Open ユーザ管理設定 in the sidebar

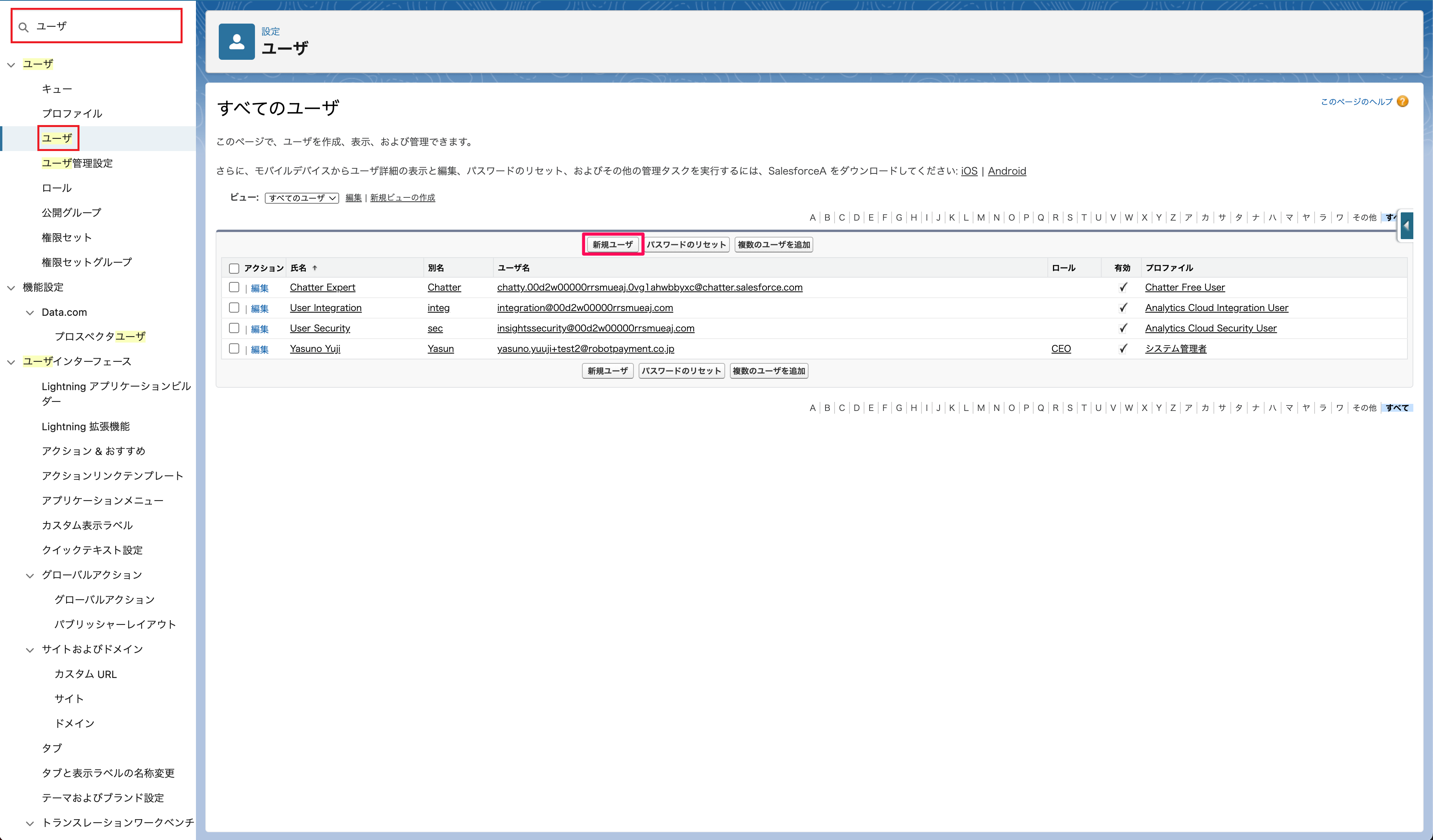[x=77, y=163]
